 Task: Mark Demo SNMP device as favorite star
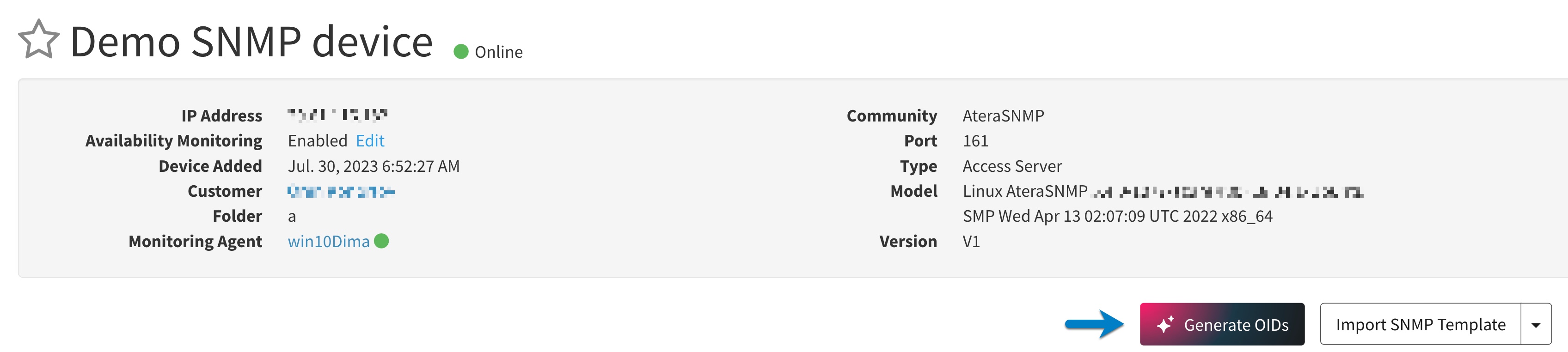click(x=39, y=40)
